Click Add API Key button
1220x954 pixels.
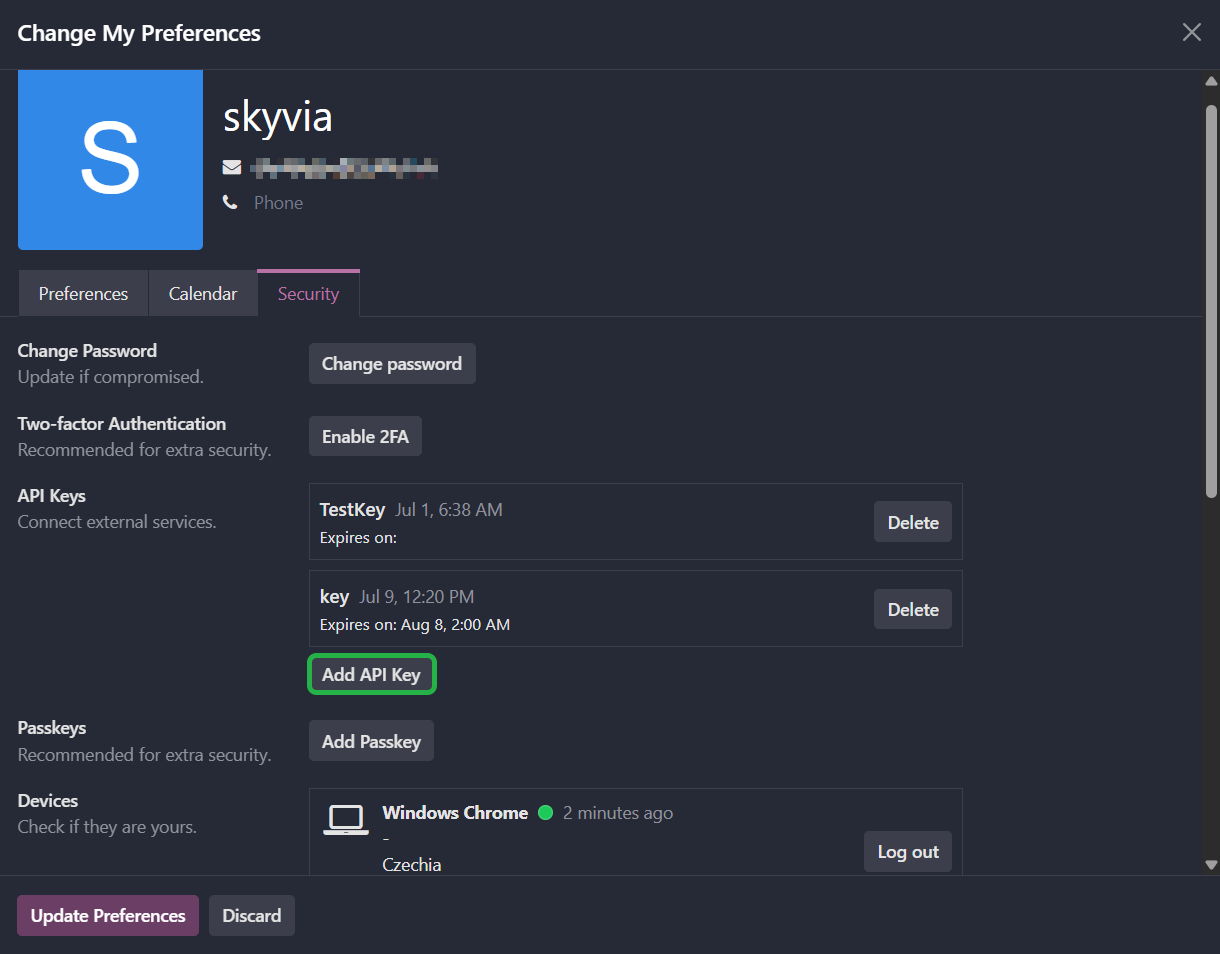pyautogui.click(x=371, y=674)
